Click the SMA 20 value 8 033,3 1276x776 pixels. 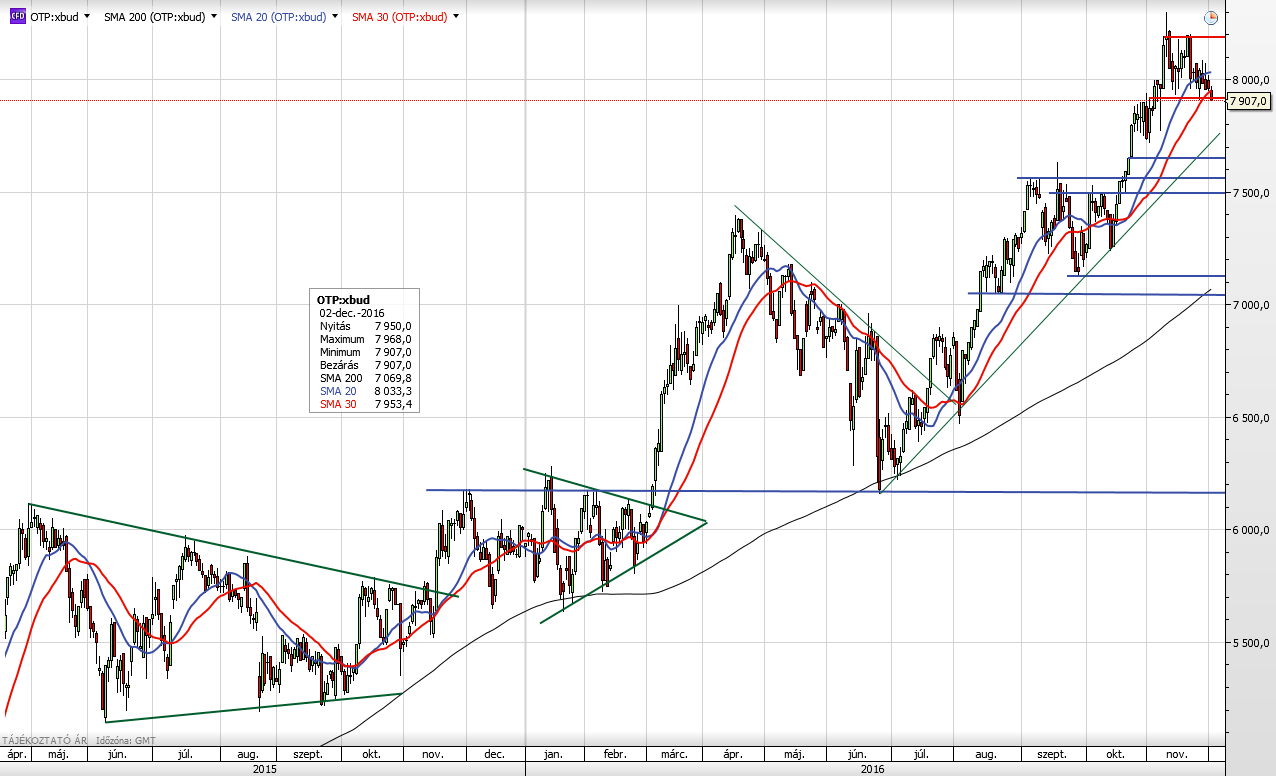point(393,391)
